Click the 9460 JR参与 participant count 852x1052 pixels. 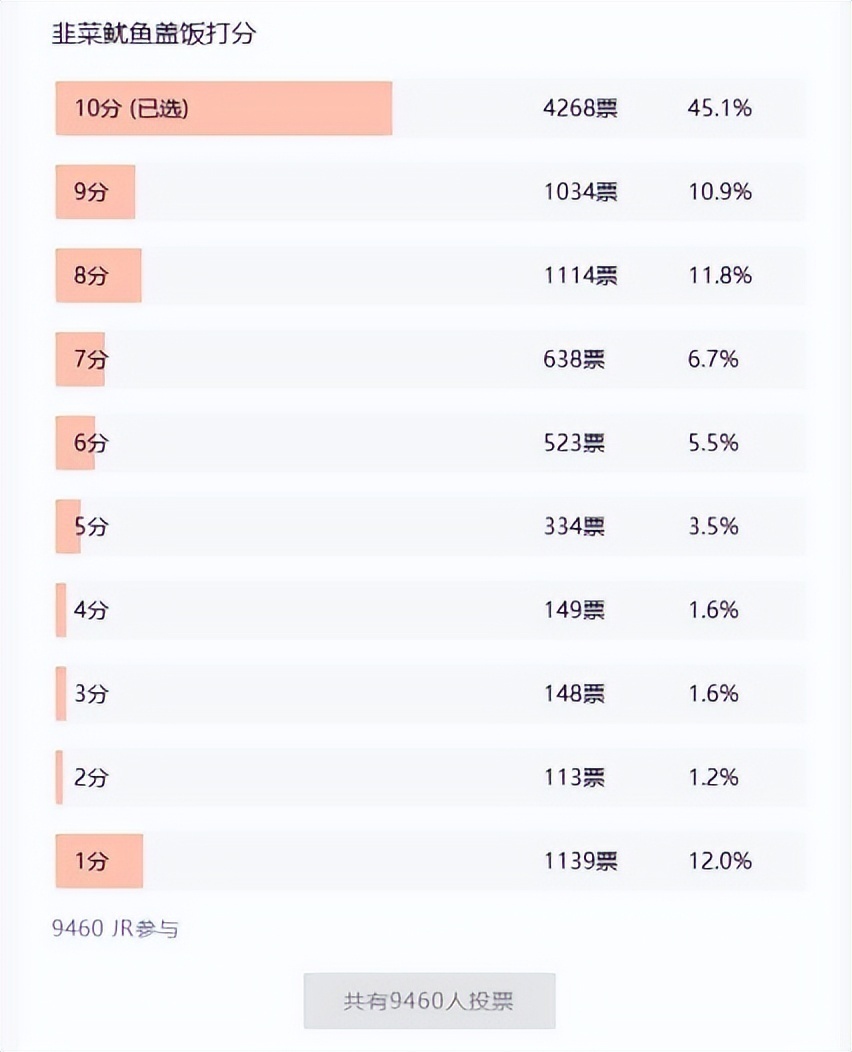pyautogui.click(x=115, y=929)
